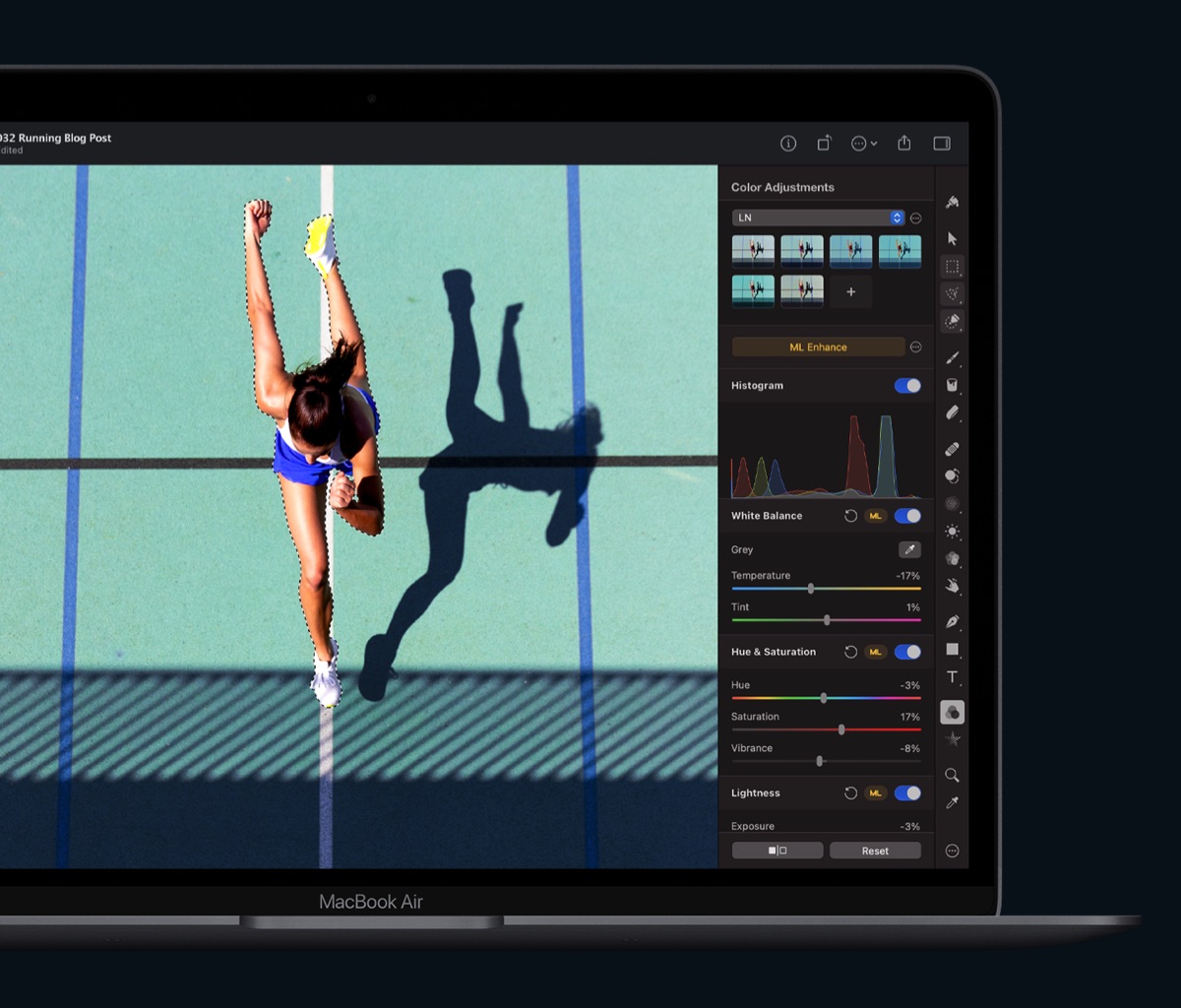This screenshot has height=1008, width=1181.
Task: Click the Hue slider handle
Action: point(823,698)
